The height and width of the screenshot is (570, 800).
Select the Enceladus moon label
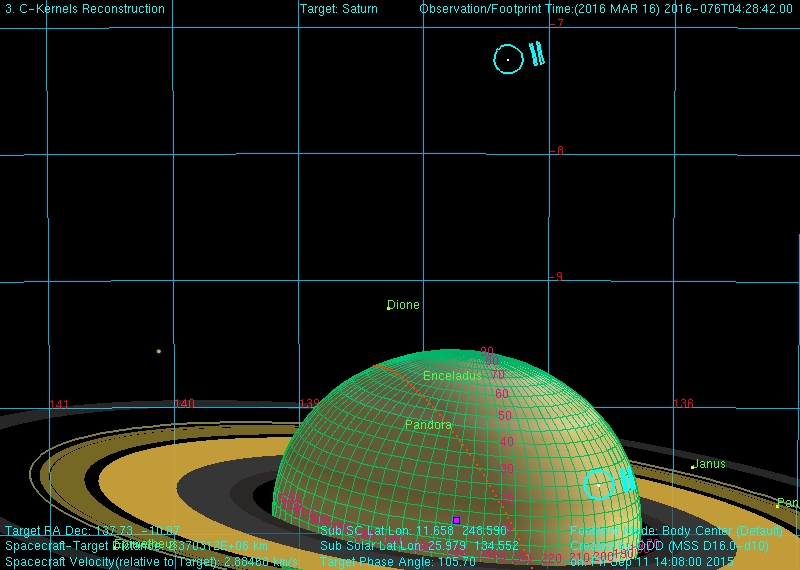(452, 376)
